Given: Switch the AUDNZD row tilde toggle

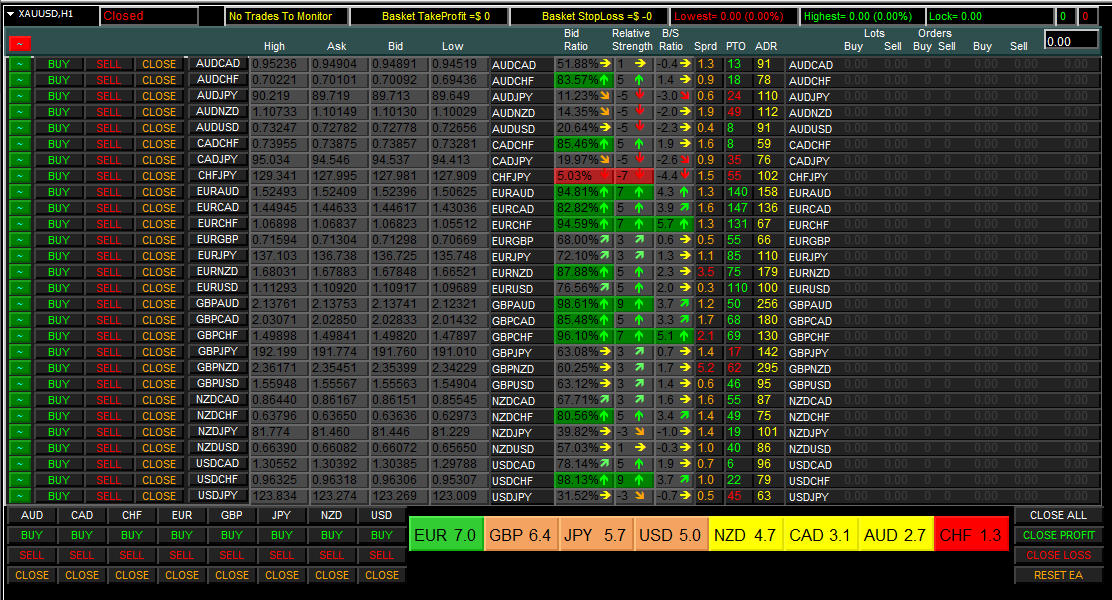Looking at the screenshot, I should click(20, 112).
